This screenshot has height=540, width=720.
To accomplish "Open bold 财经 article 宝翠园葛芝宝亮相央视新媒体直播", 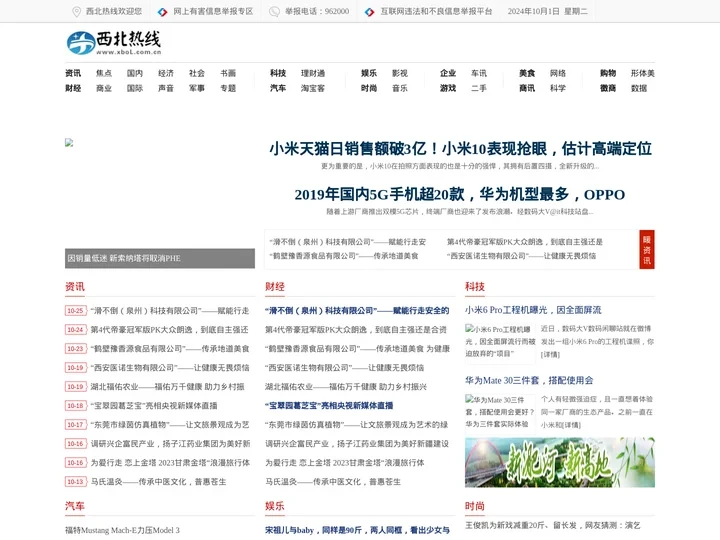I will pos(329,406).
